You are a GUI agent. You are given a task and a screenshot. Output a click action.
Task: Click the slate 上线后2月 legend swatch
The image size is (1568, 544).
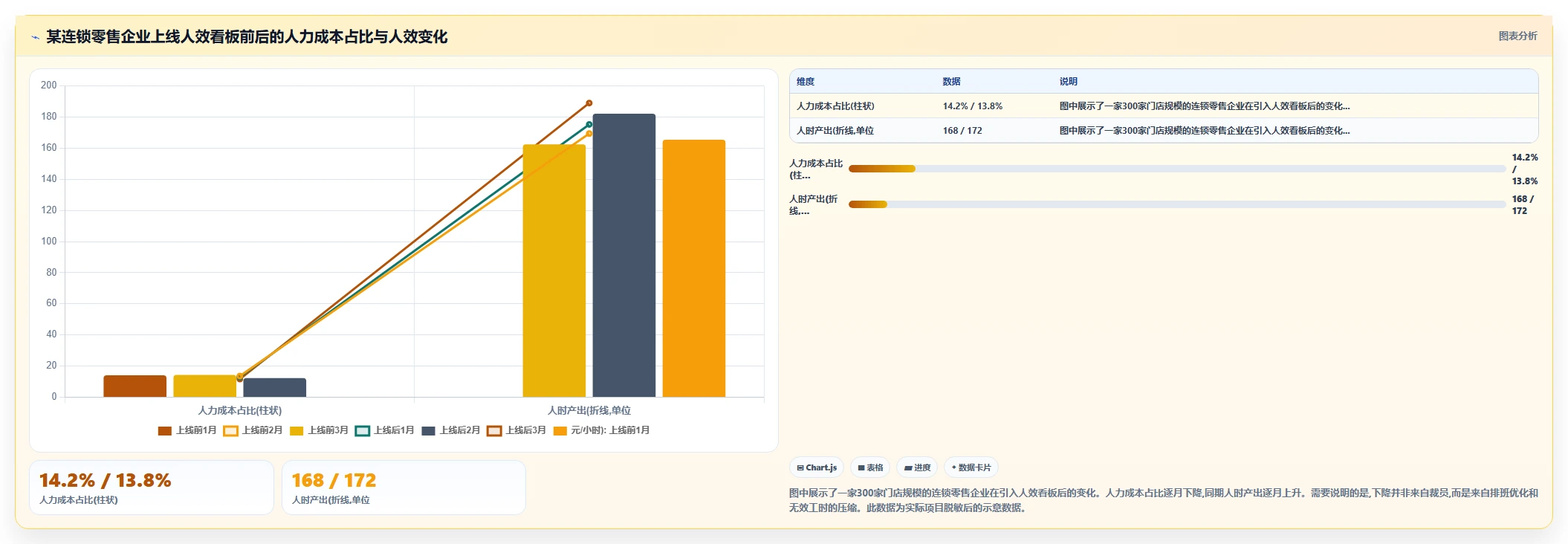[x=428, y=431]
